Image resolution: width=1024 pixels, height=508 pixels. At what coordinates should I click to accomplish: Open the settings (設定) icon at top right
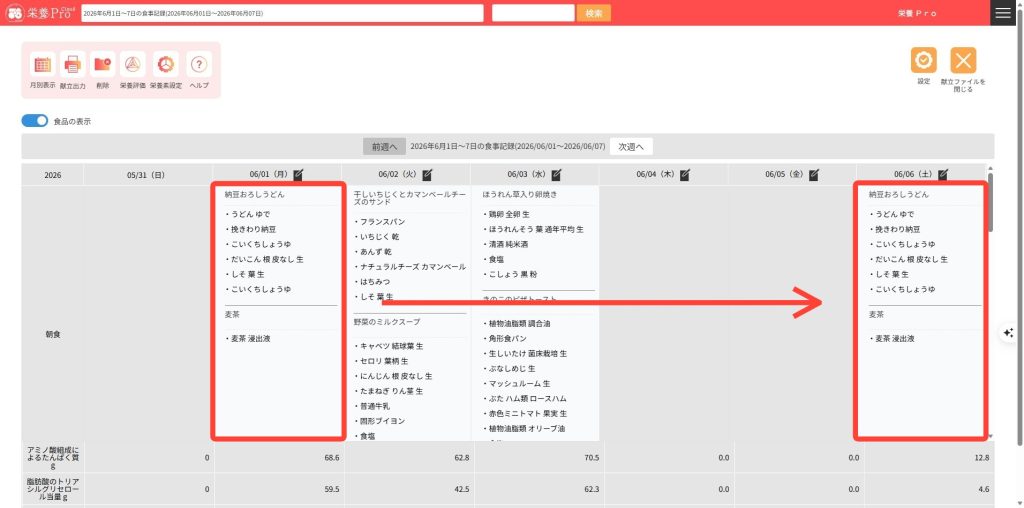(x=923, y=60)
